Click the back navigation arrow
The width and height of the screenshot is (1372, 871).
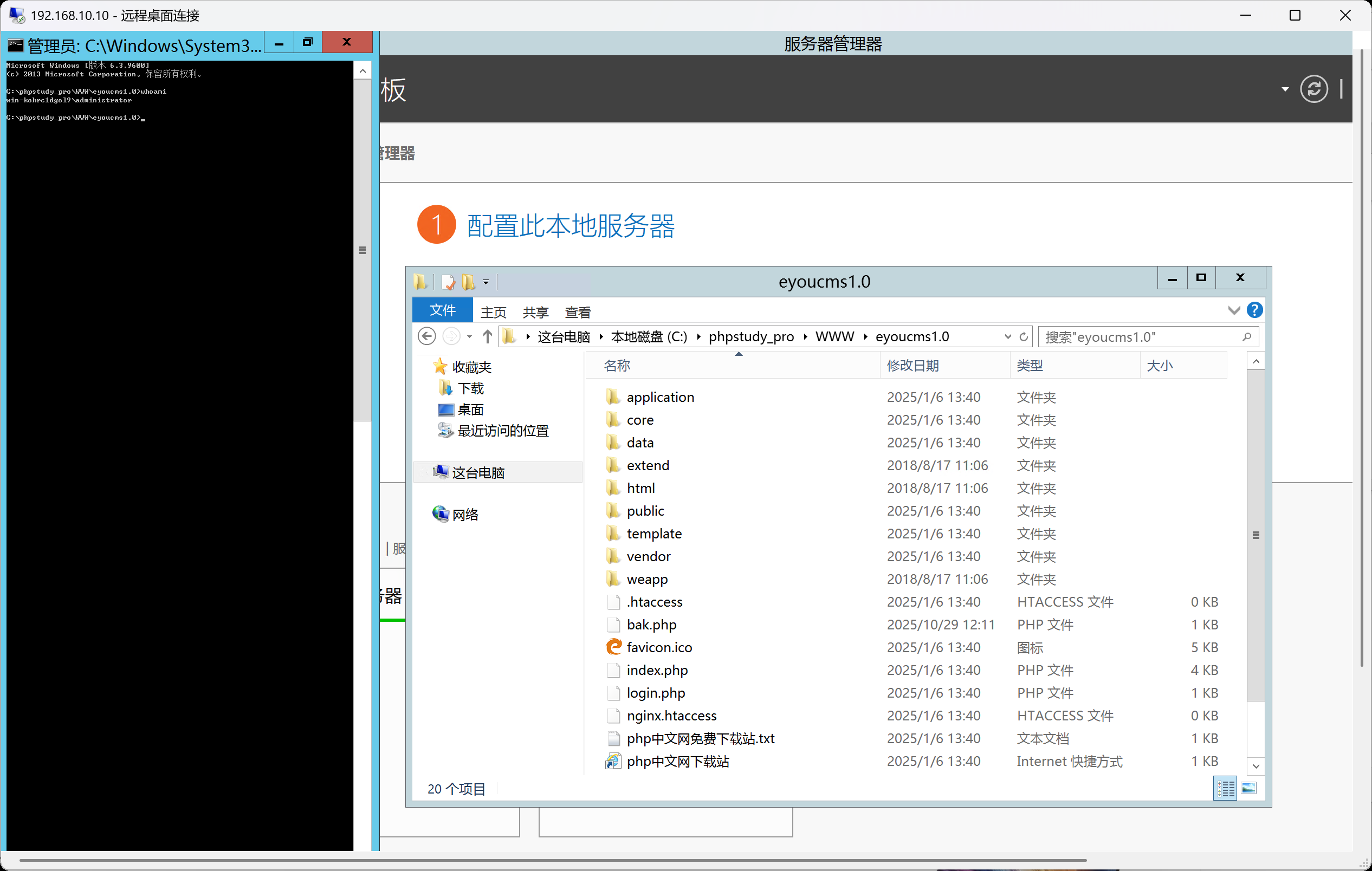tap(426, 336)
